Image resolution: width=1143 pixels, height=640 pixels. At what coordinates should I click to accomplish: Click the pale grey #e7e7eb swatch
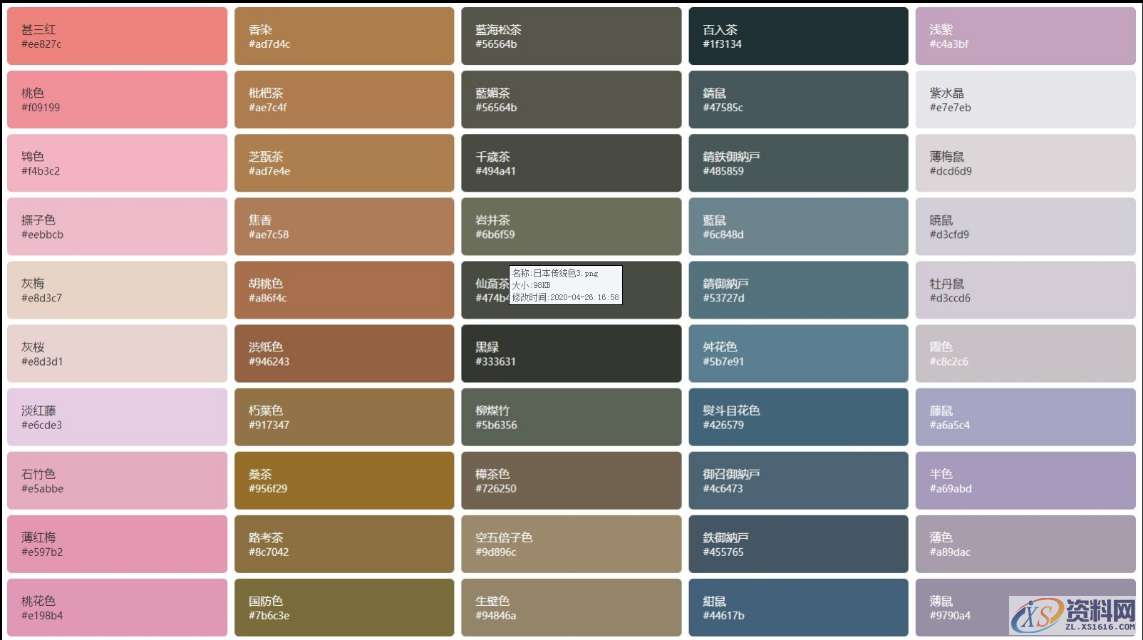(x=1025, y=100)
